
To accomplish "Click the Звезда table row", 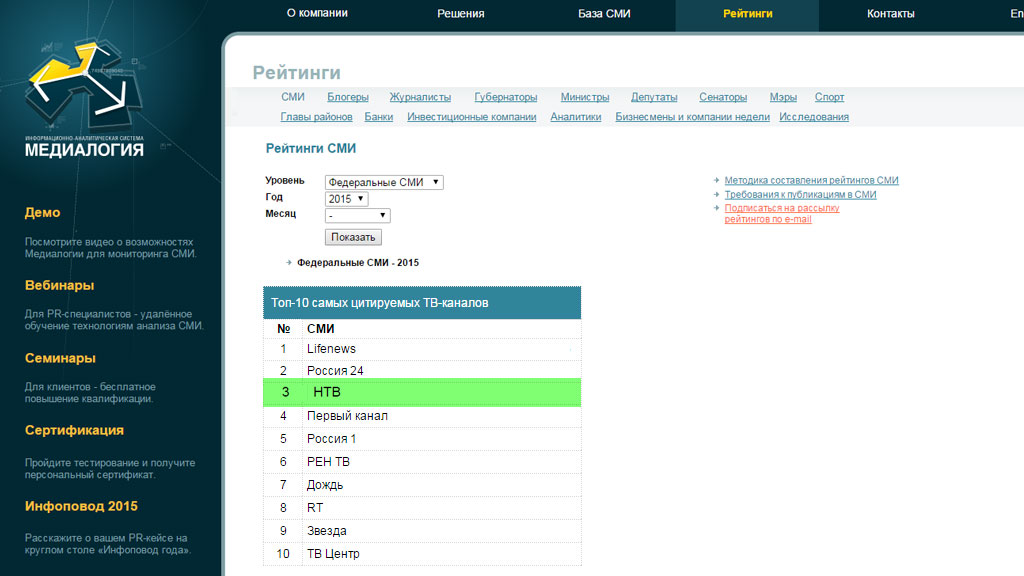I will click(x=422, y=531).
